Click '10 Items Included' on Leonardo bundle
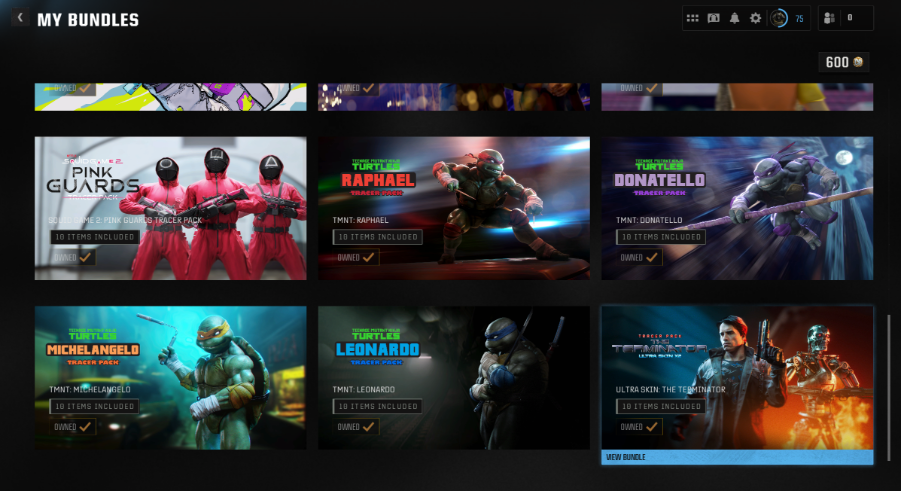Image resolution: width=901 pixels, height=491 pixels. pyautogui.click(x=378, y=406)
